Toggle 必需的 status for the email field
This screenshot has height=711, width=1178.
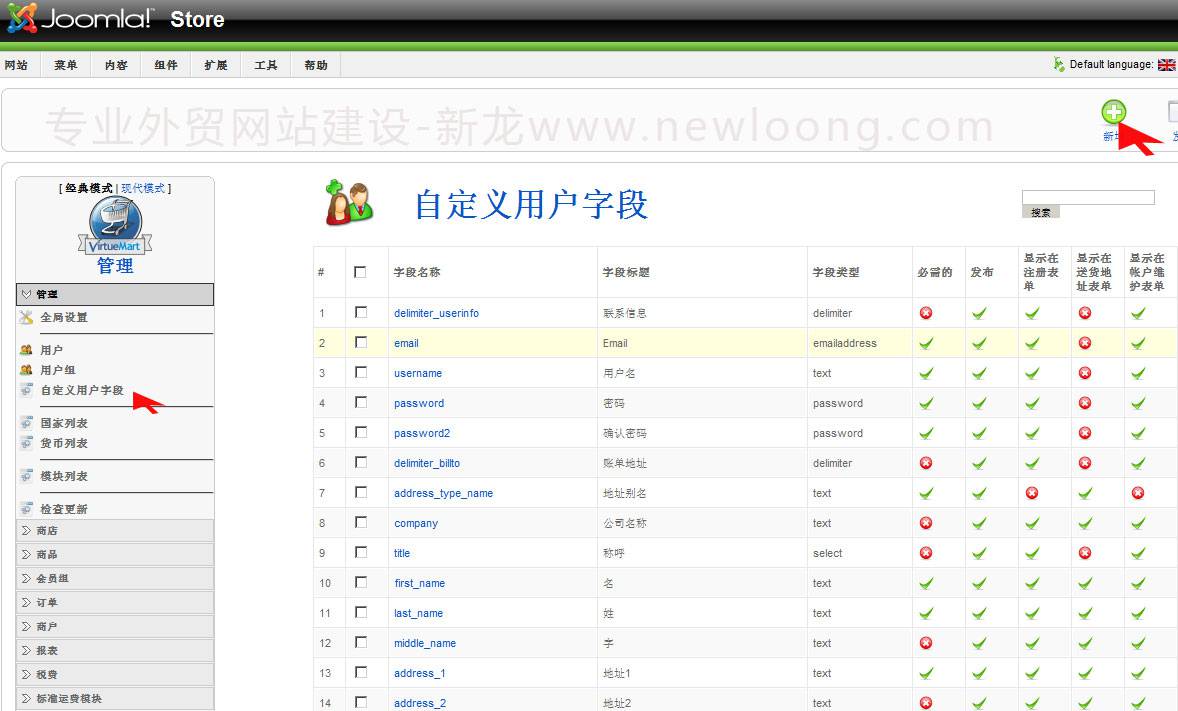click(926, 343)
